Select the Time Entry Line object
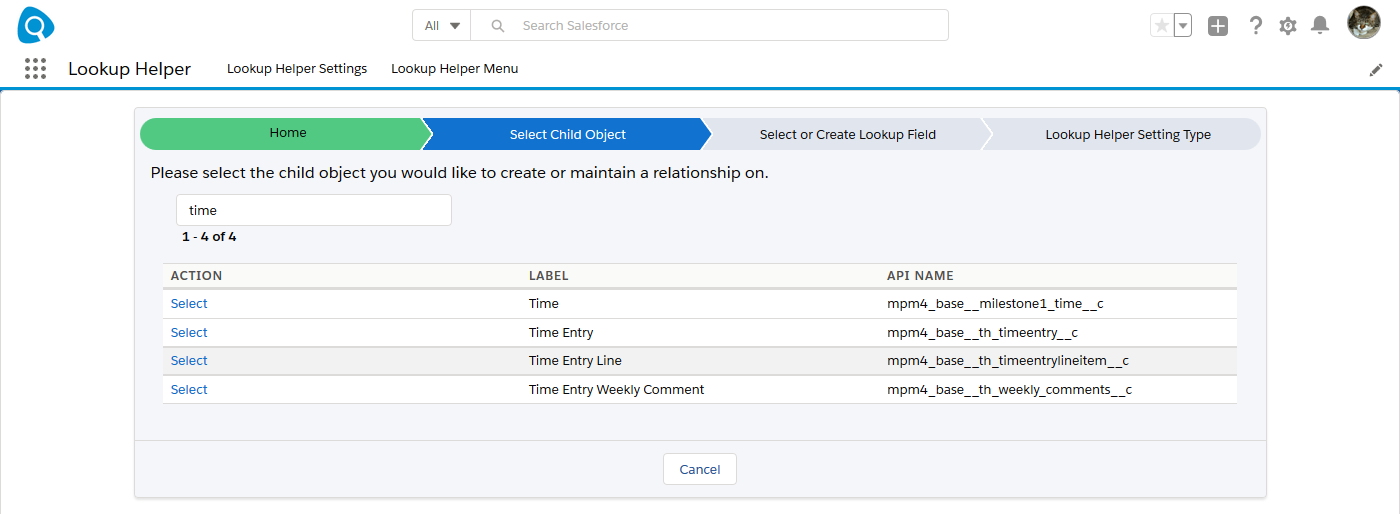 pos(189,361)
